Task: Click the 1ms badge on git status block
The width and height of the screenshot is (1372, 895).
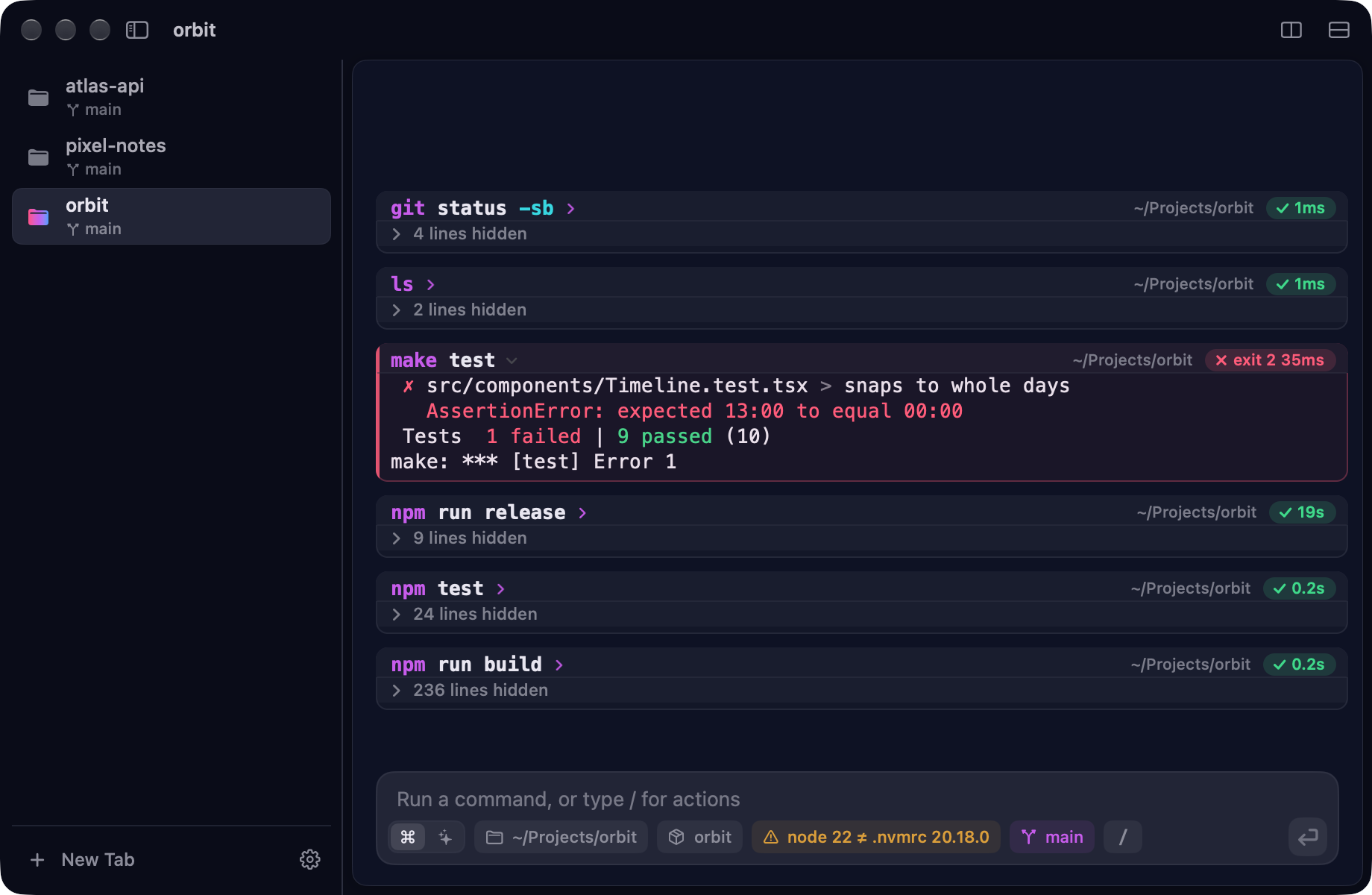Action: pos(1300,208)
